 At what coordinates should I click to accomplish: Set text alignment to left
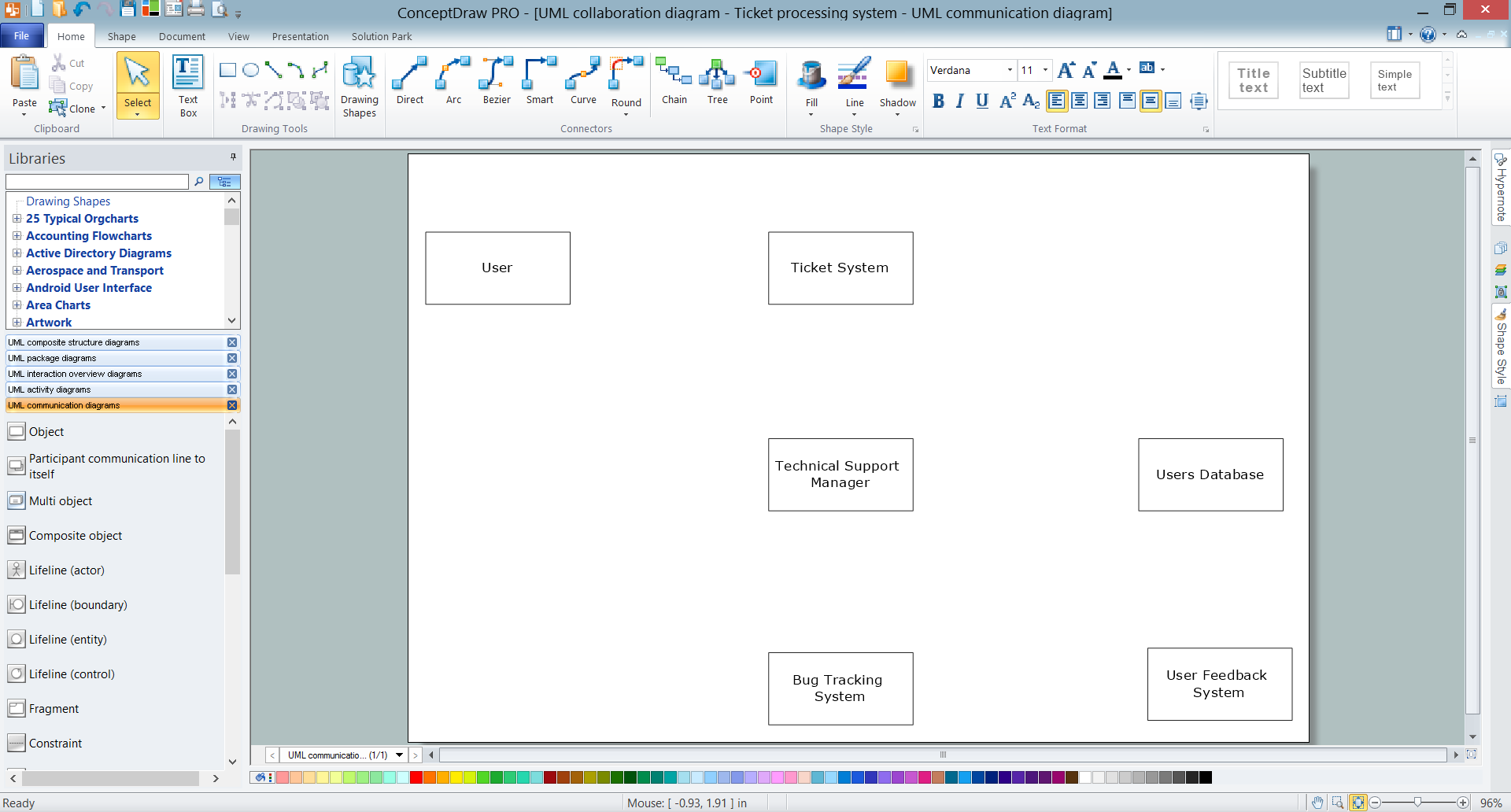click(1057, 101)
